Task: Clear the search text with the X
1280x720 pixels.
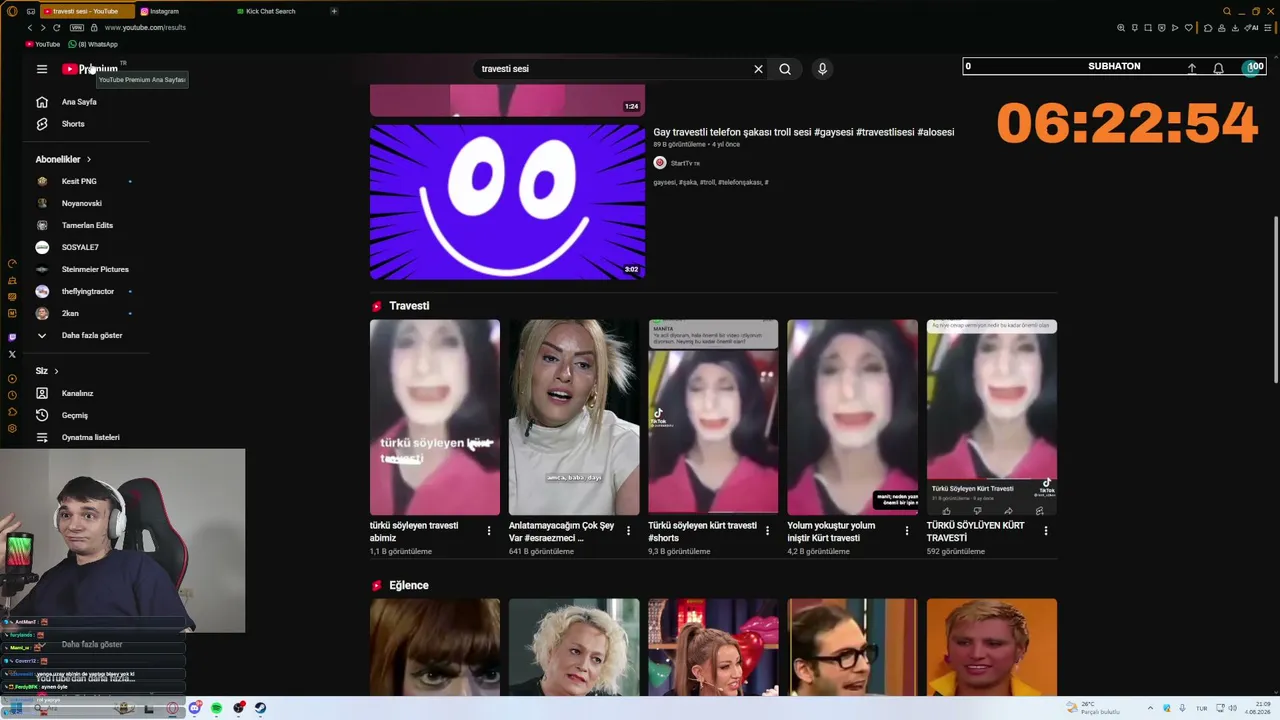Action: pos(758,69)
